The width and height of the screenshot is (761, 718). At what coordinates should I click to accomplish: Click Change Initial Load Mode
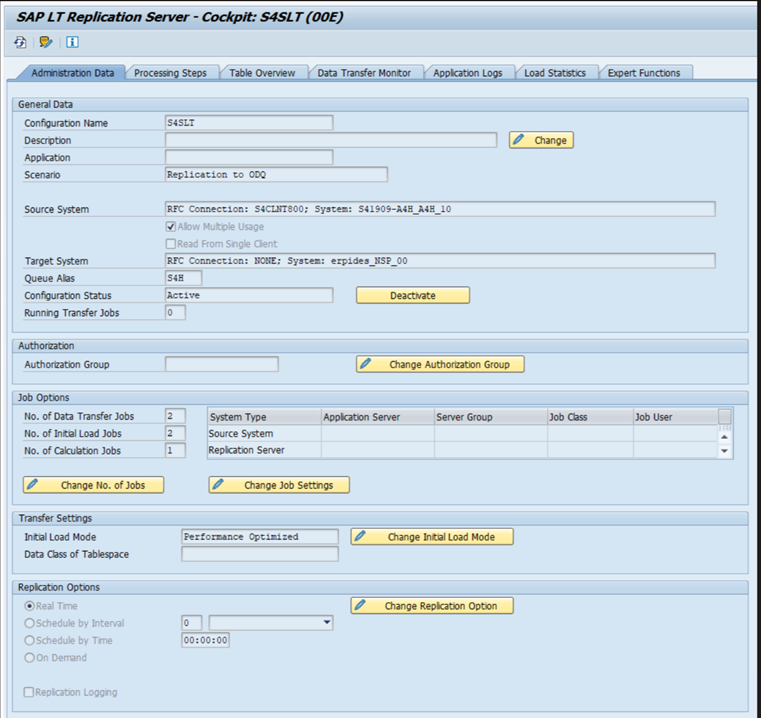pos(432,537)
